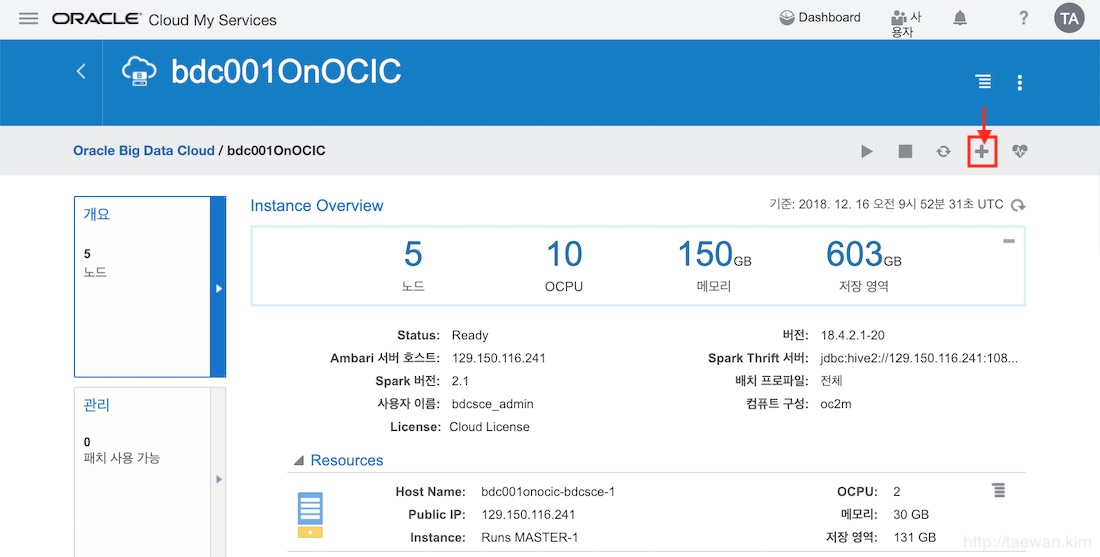The height and width of the screenshot is (557, 1100).
Task: Select the Cloud License value
Action: [490, 427]
